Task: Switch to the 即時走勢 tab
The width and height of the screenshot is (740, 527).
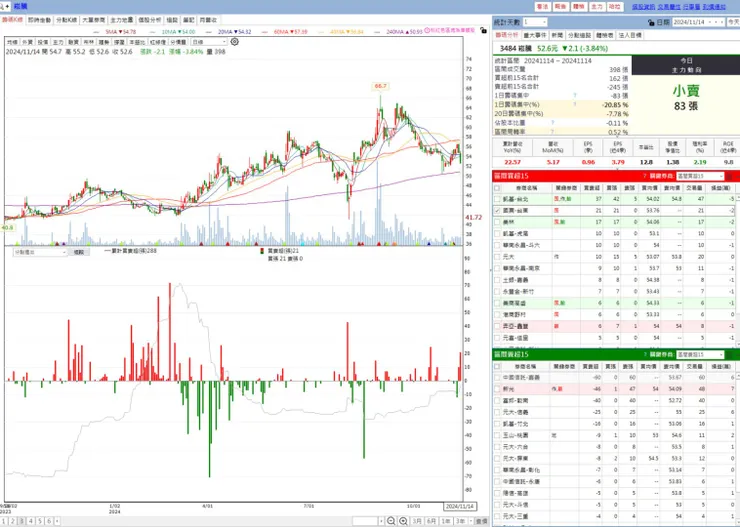Action: (39, 20)
